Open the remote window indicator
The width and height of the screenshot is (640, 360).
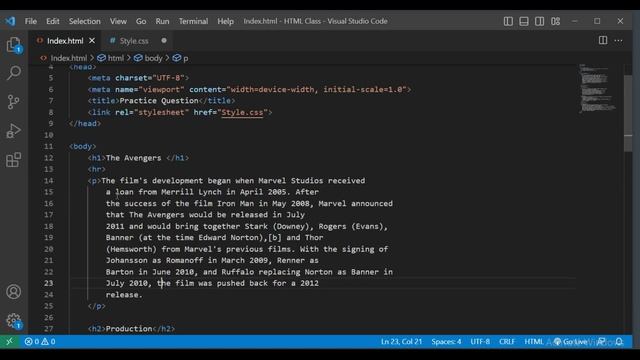9,341
